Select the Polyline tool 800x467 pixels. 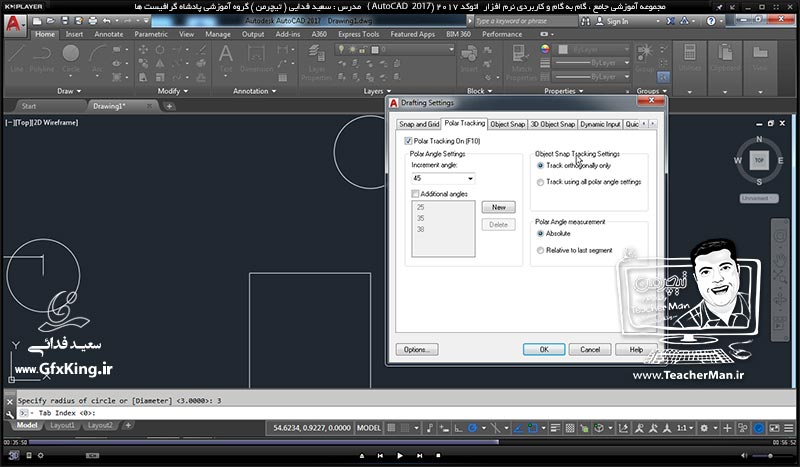point(42,59)
